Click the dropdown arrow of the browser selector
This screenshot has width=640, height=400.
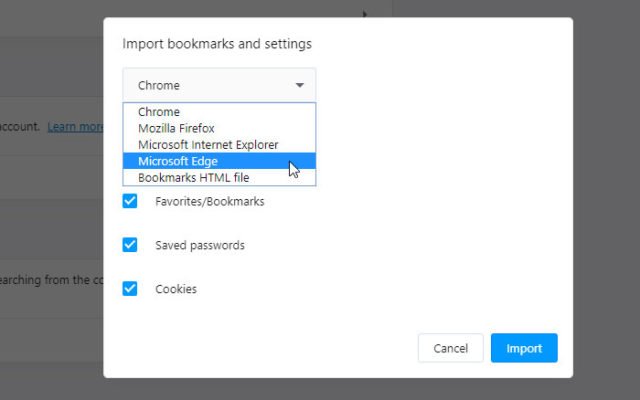[299, 85]
